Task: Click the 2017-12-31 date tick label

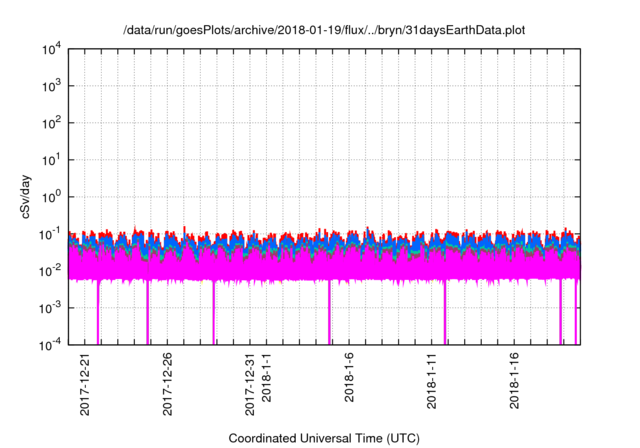Action: pos(250,384)
